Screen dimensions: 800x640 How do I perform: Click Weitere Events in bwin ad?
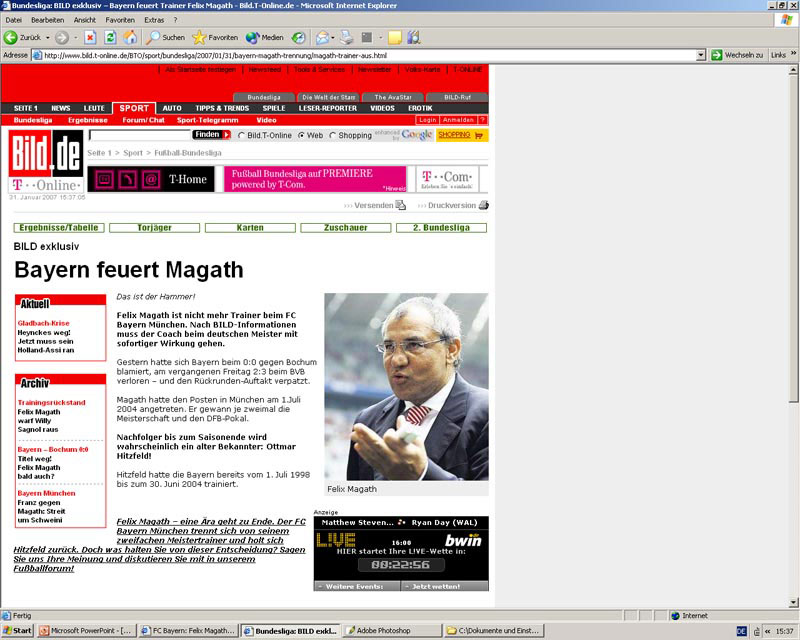coord(357,586)
